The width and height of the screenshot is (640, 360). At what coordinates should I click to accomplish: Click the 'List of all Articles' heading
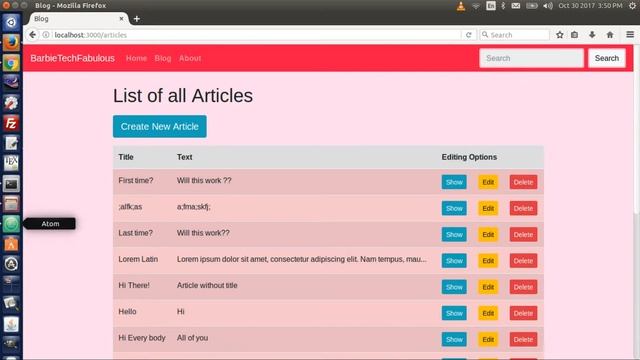pyautogui.click(x=183, y=96)
